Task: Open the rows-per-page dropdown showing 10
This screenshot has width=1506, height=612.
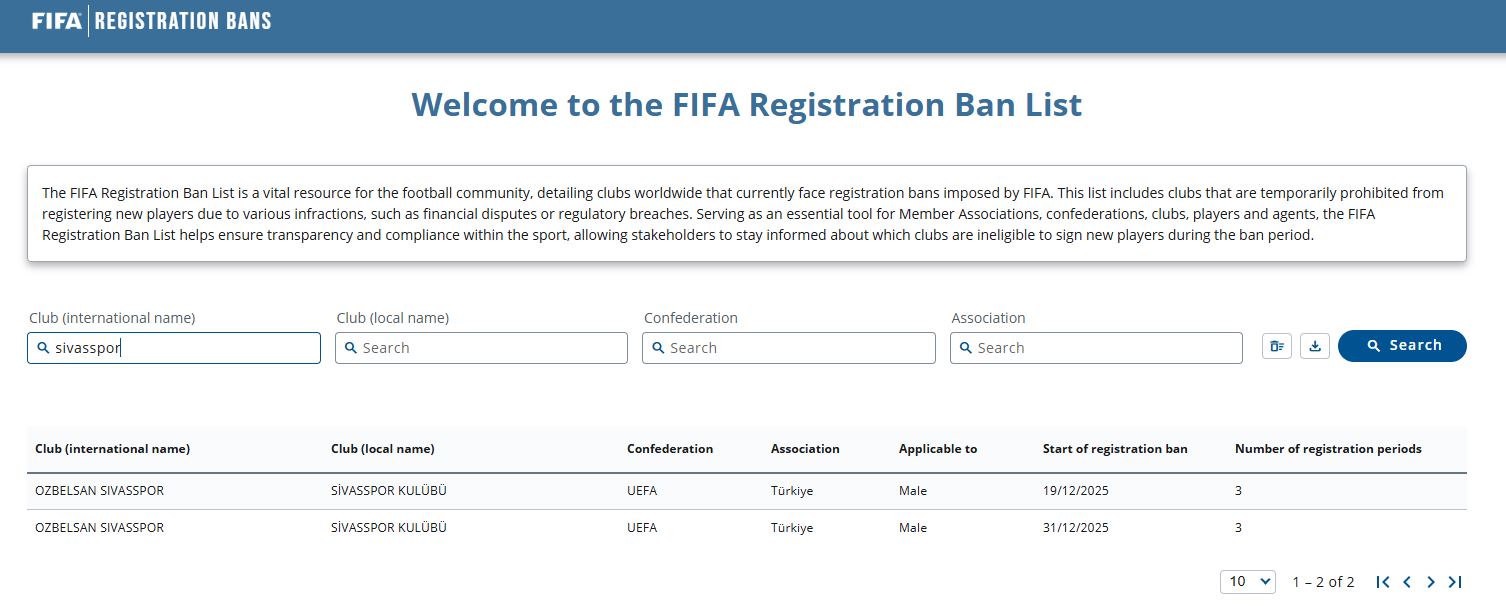Action: 1247,581
